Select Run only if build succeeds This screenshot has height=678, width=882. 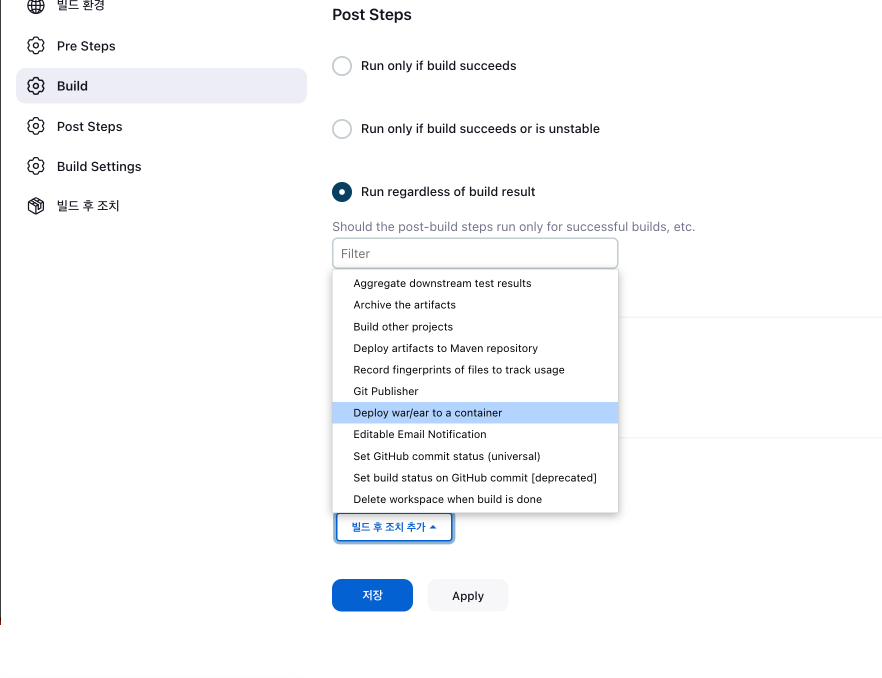(342, 66)
